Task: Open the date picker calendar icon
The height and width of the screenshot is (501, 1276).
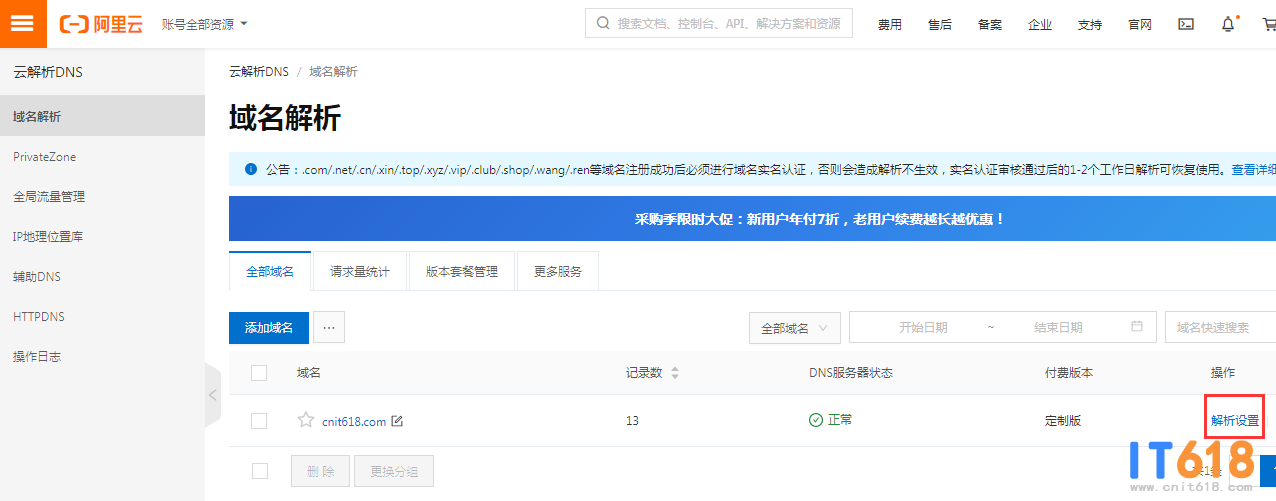Action: coord(1137,326)
